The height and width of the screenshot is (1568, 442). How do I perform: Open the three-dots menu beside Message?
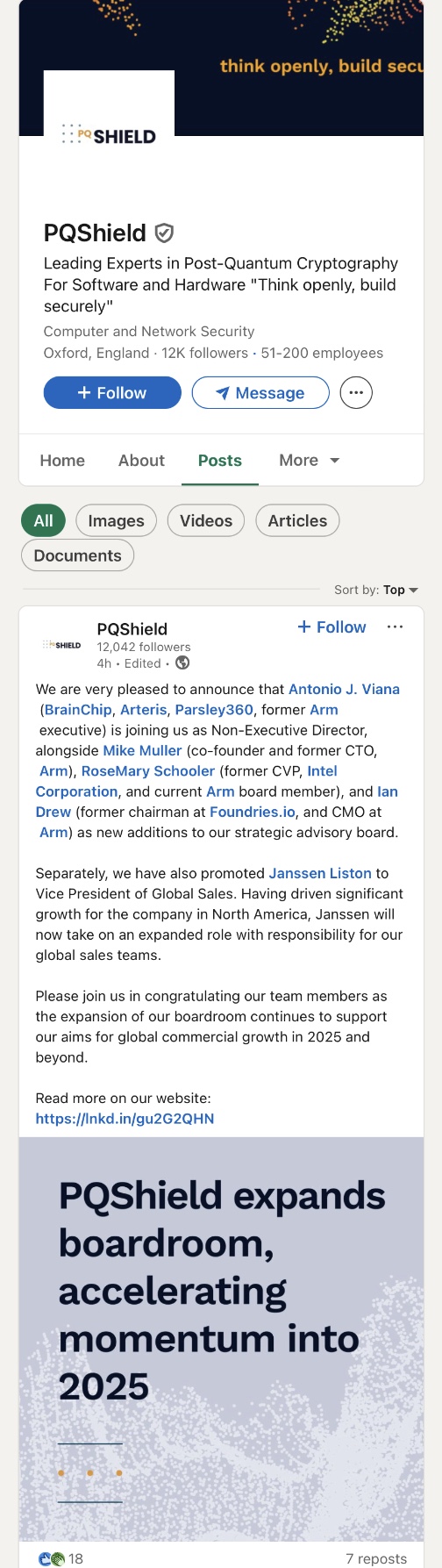point(356,393)
